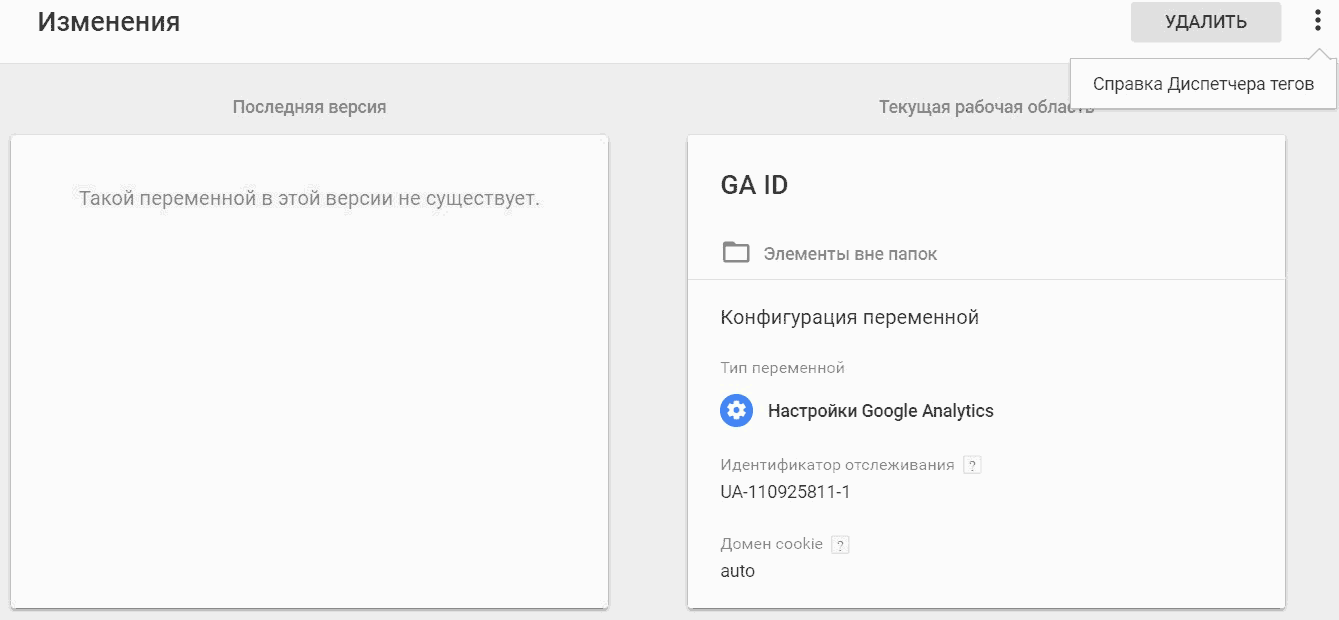Click the Изменения page heading
This screenshot has width=1339, height=620.
coord(109,22)
